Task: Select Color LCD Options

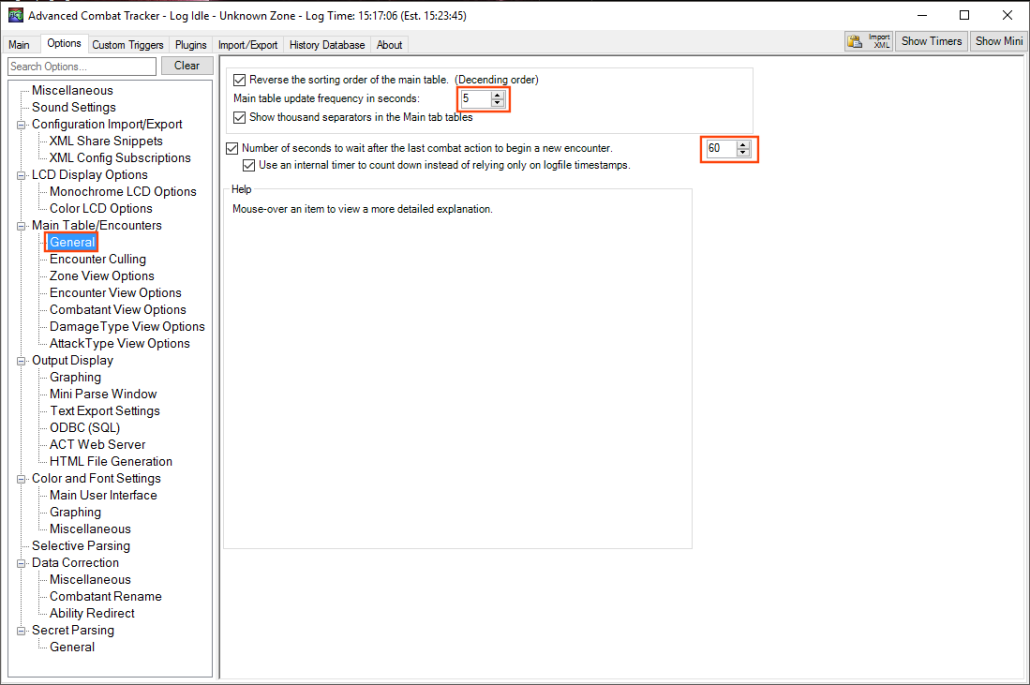Action: pyautogui.click(x=101, y=209)
